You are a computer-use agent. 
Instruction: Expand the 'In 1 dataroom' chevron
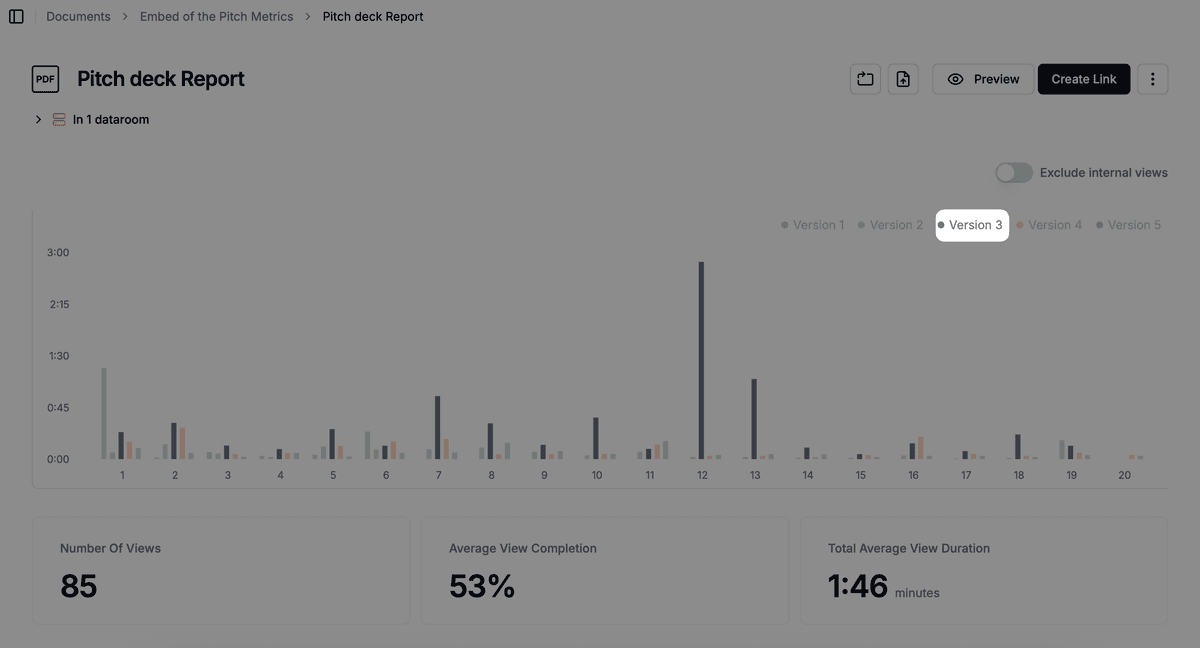tap(38, 120)
